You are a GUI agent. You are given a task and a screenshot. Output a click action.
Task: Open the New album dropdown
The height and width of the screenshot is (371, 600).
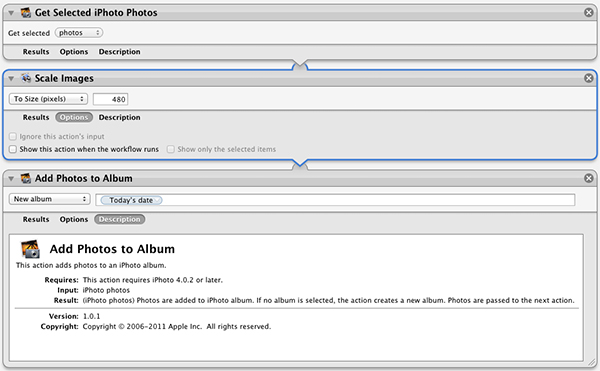click(x=49, y=199)
